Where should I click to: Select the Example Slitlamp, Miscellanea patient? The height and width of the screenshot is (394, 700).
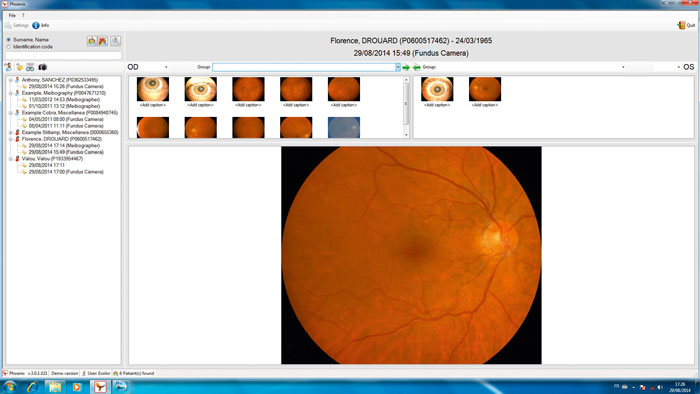[70, 133]
